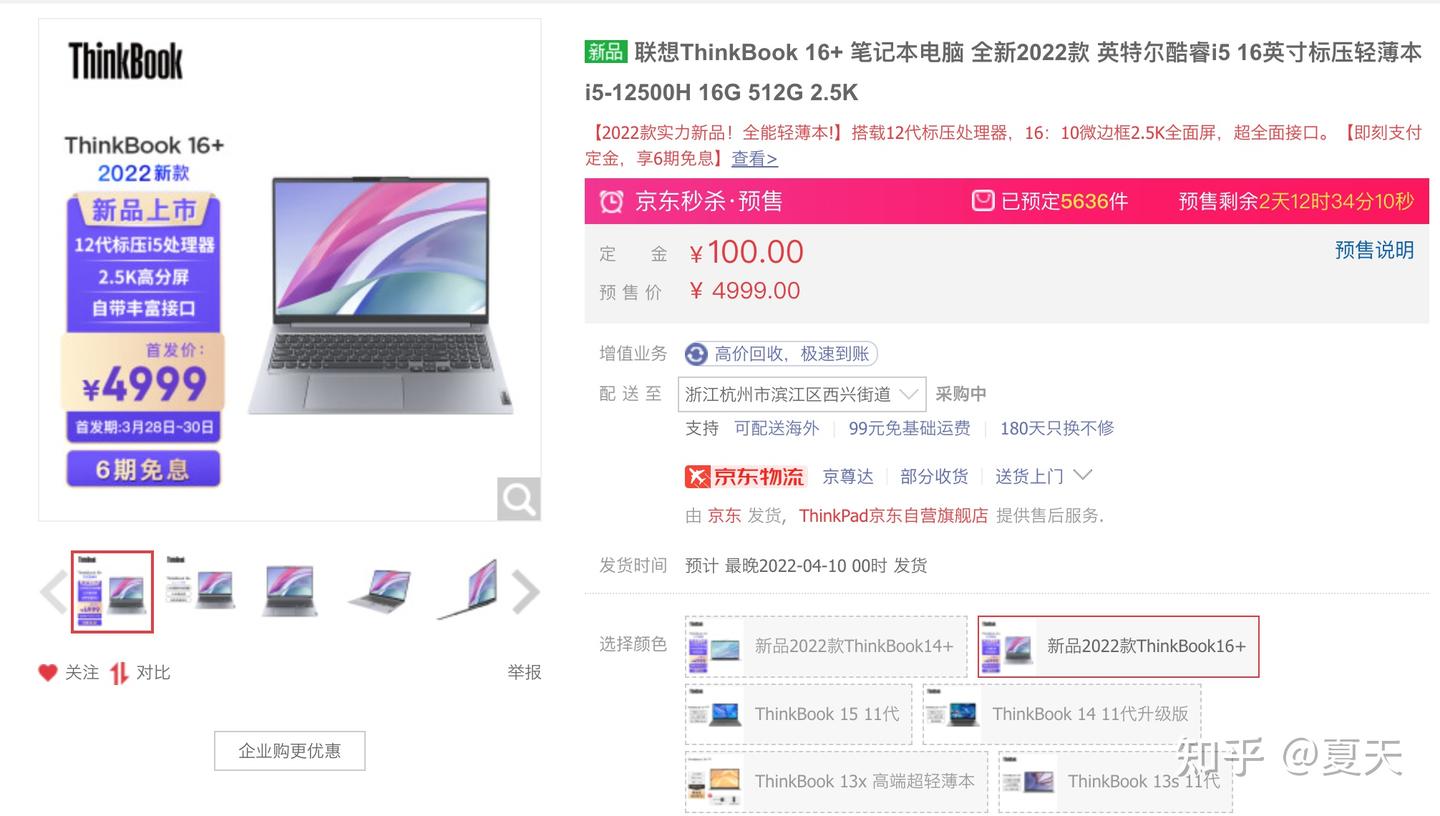Show previous thumbnails with left arrow
1440x816 pixels.
coord(53,592)
